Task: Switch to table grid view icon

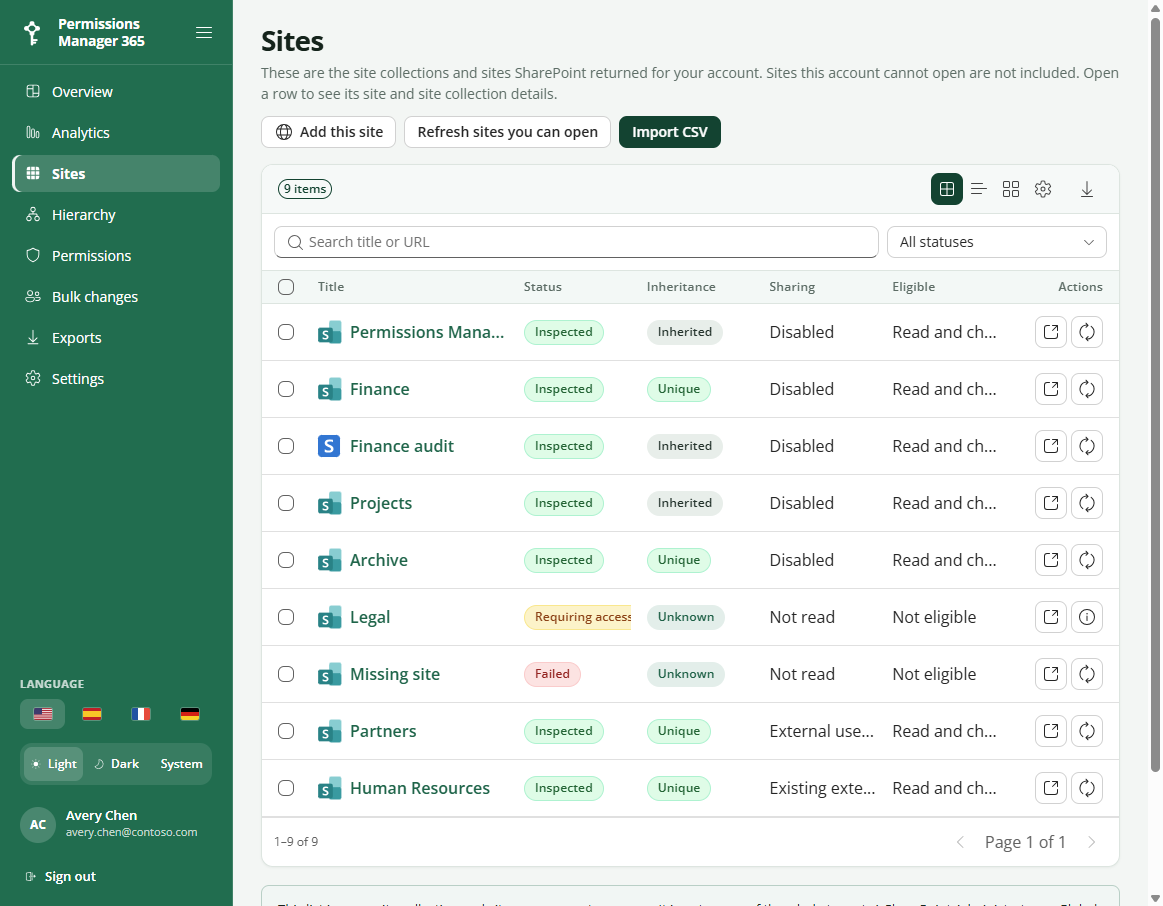Action: pos(946,189)
